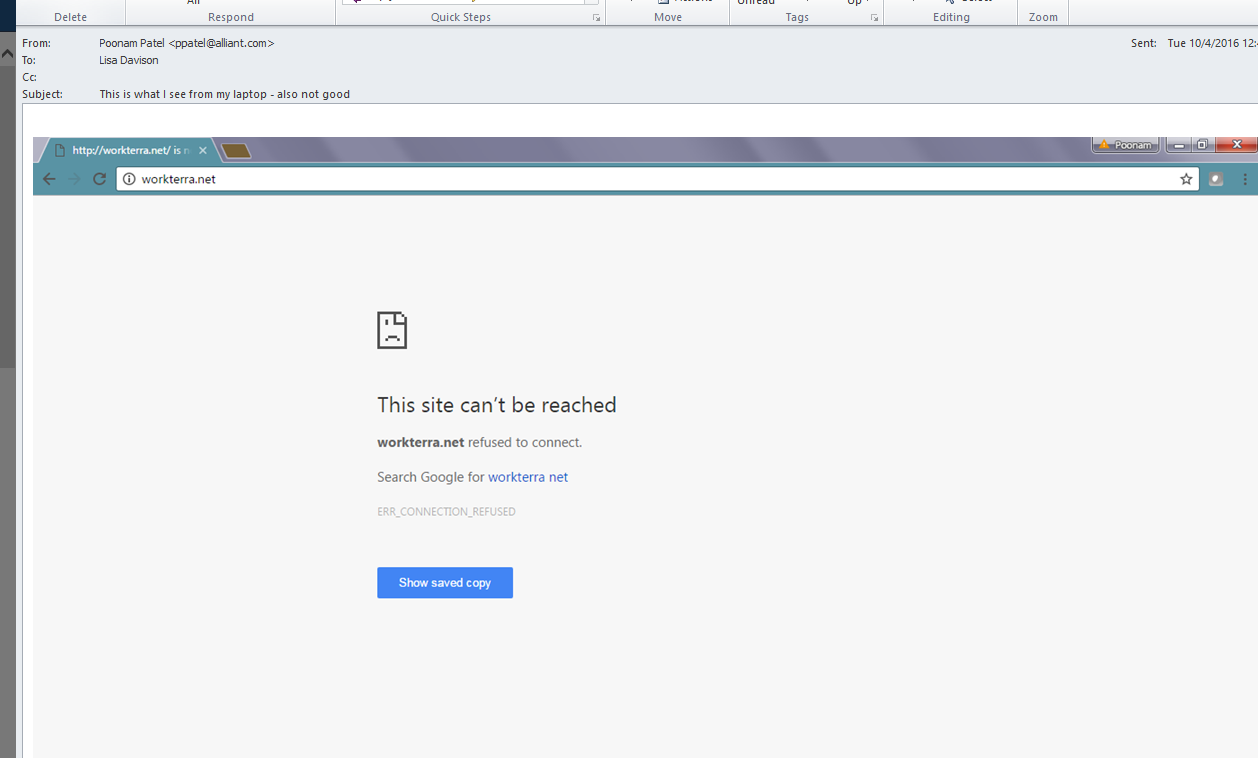Open the Chrome three-dot menu
The height and width of the screenshot is (758, 1258).
click(x=1245, y=179)
